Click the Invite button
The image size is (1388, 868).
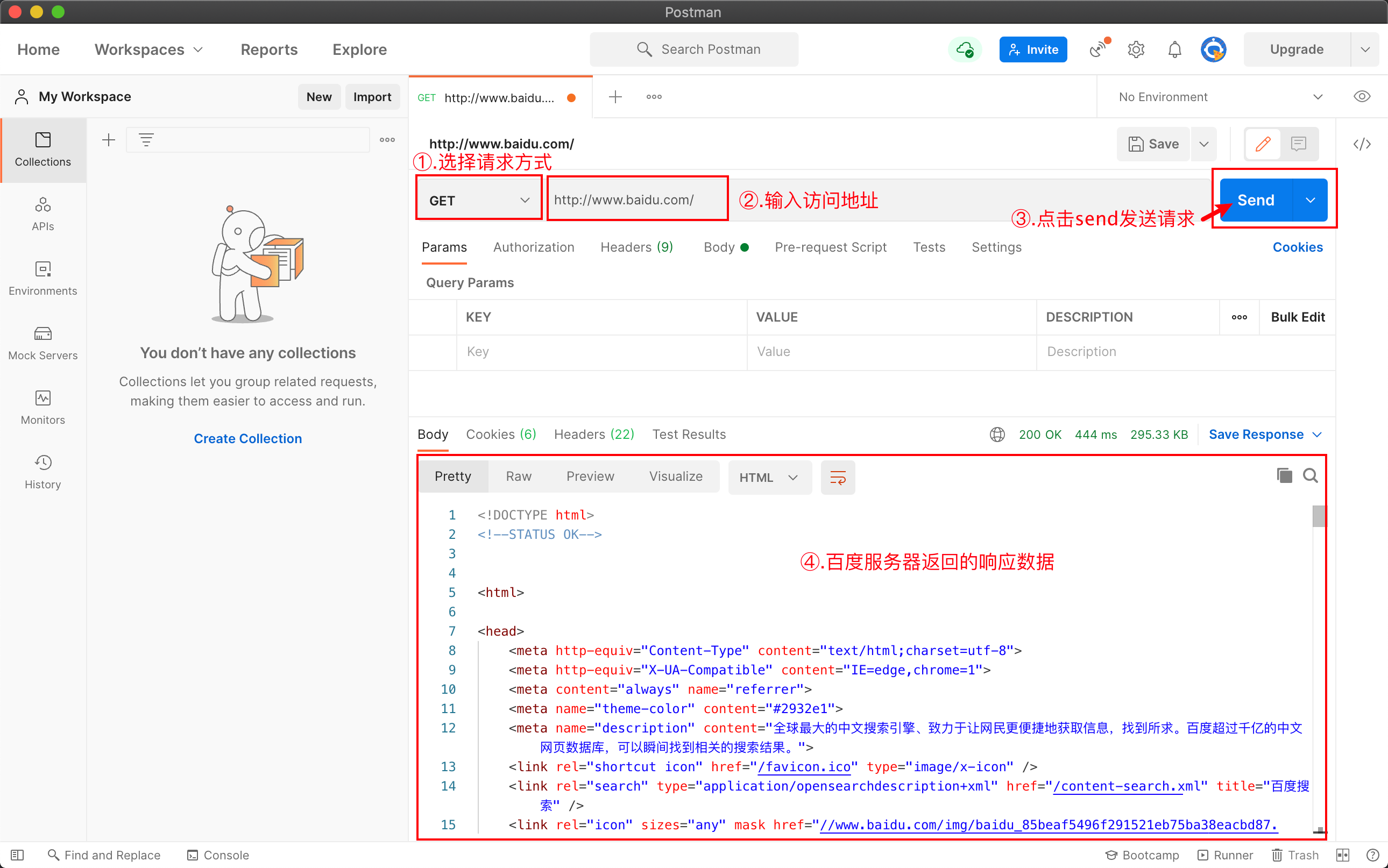[x=1033, y=49]
